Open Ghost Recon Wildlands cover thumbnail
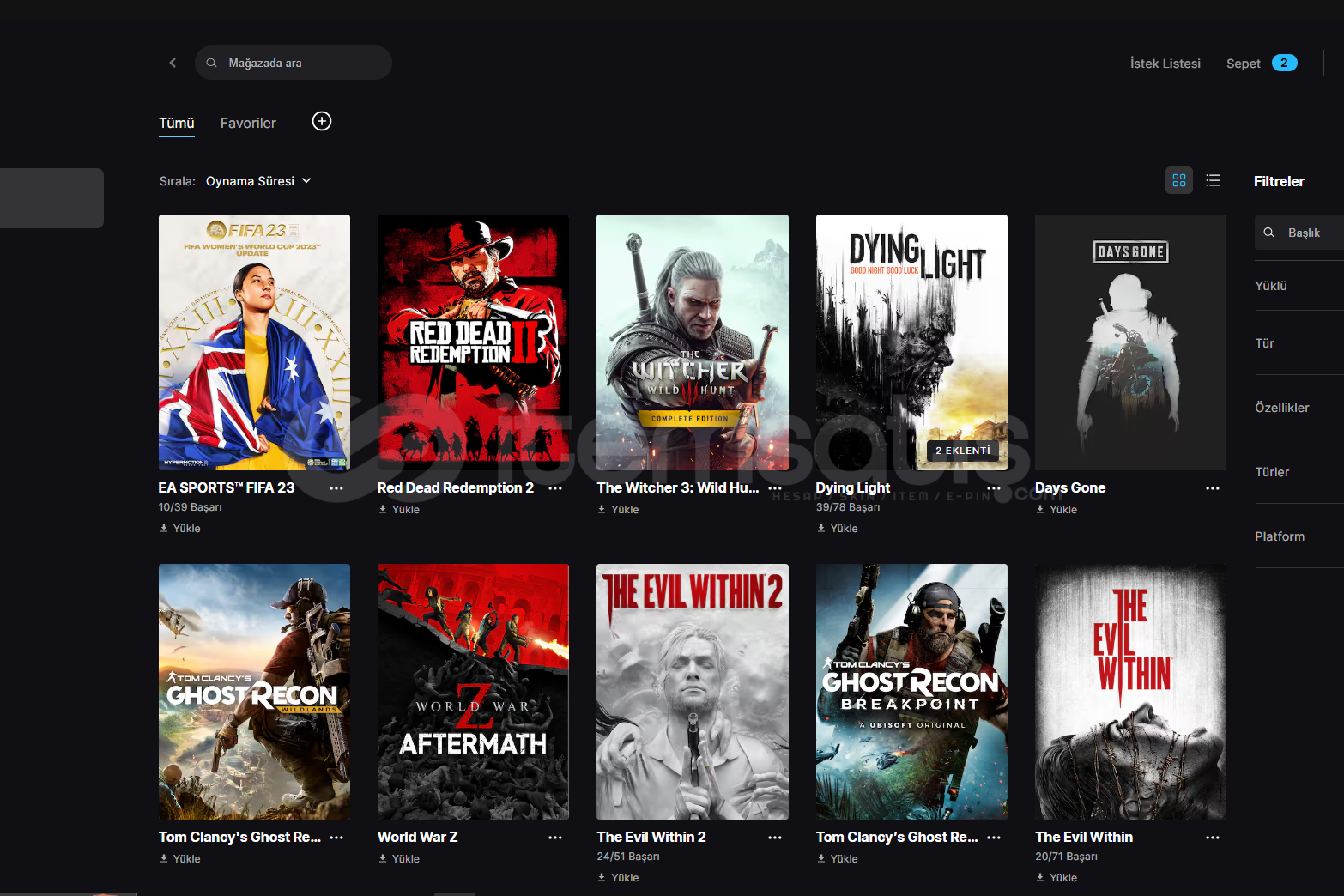Image resolution: width=1344 pixels, height=896 pixels. 254,692
